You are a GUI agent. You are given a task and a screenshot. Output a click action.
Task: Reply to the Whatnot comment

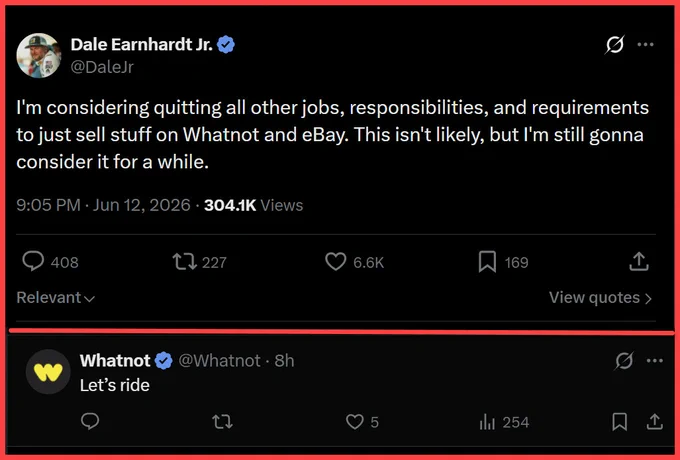tap(90, 421)
